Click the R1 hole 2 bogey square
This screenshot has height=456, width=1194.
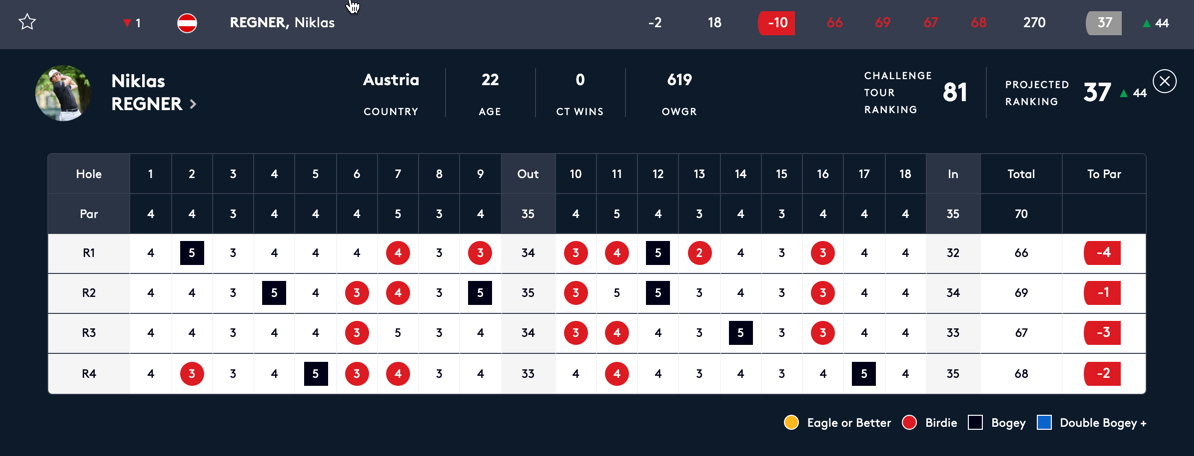click(192, 253)
